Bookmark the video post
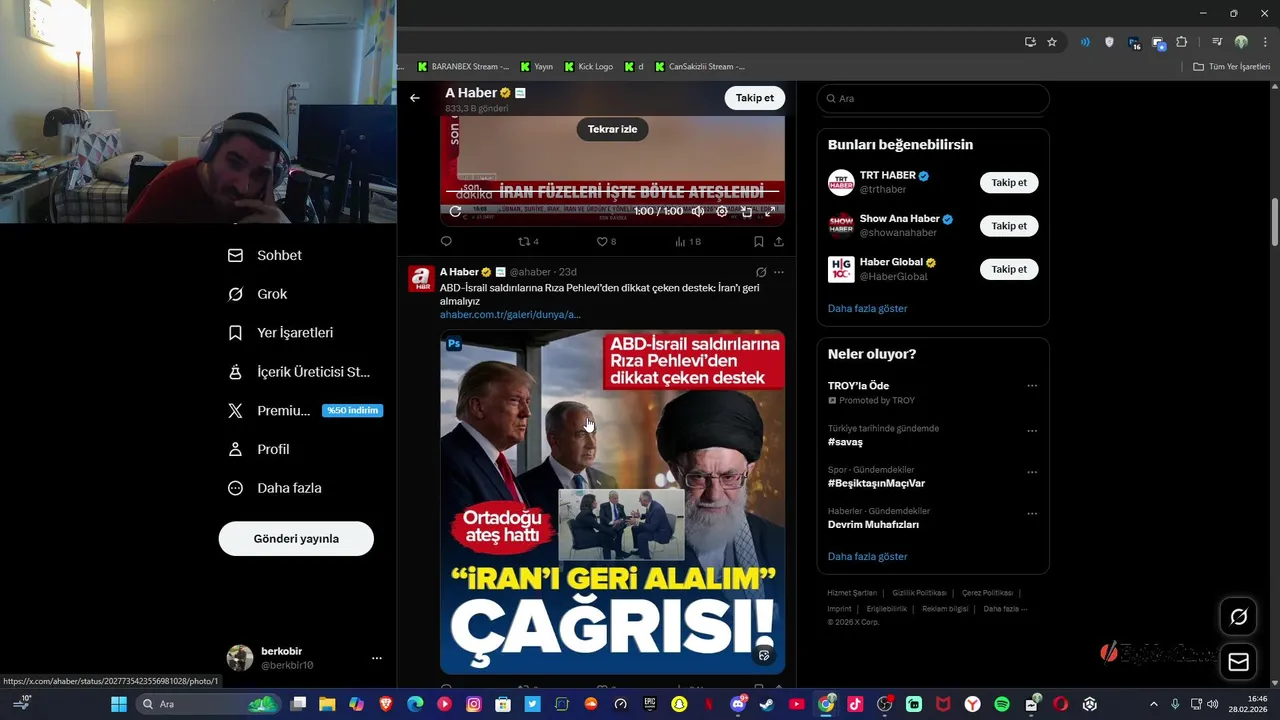The width and height of the screenshot is (1280, 720). (x=758, y=241)
